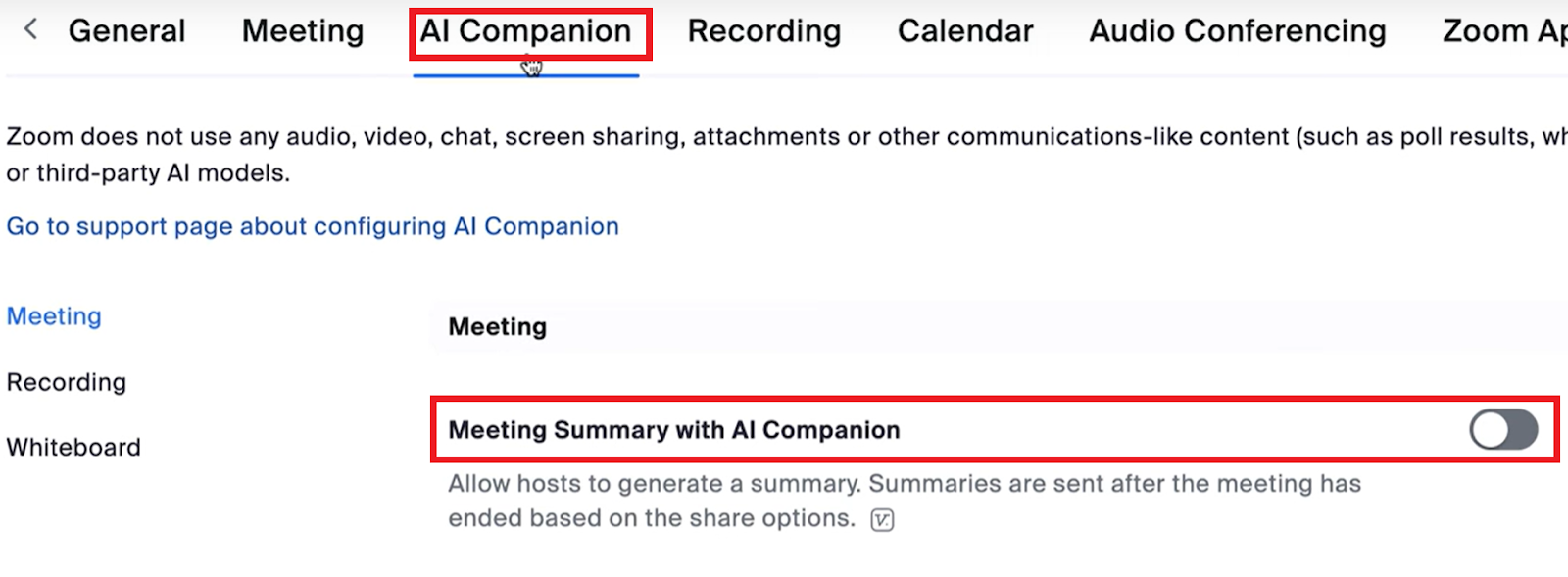1568x577 pixels.
Task: Open the General settings tab
Action: pos(127,30)
